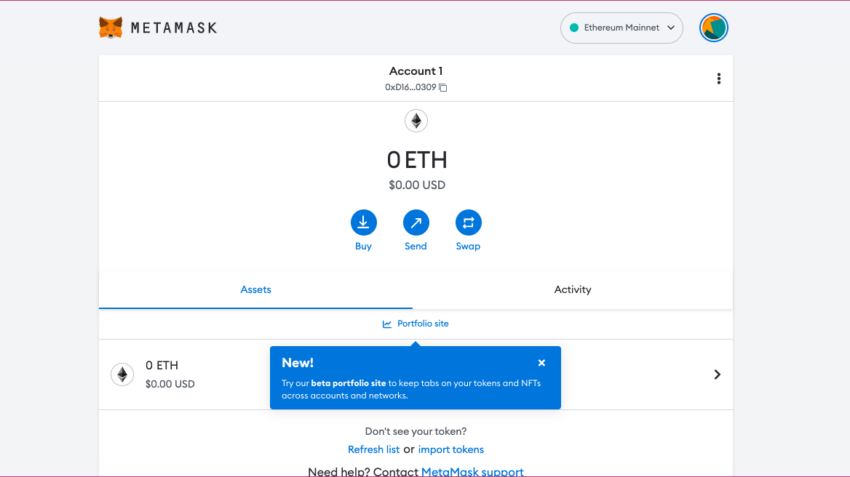Image resolution: width=850 pixels, height=477 pixels.
Task: Click the Swap icon button
Action: click(468, 223)
